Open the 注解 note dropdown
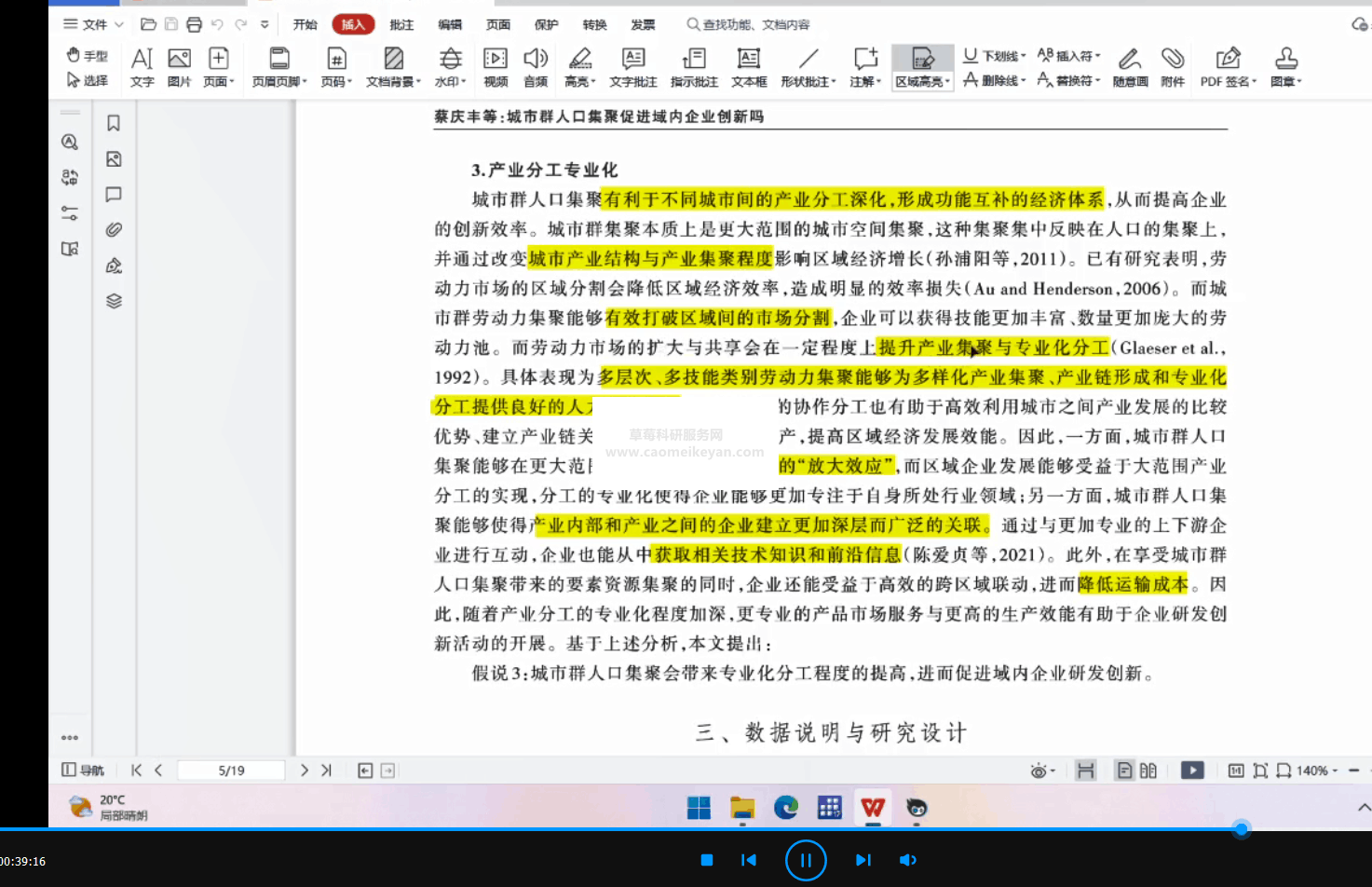Screen dimensions: 1372x887 click(865, 68)
